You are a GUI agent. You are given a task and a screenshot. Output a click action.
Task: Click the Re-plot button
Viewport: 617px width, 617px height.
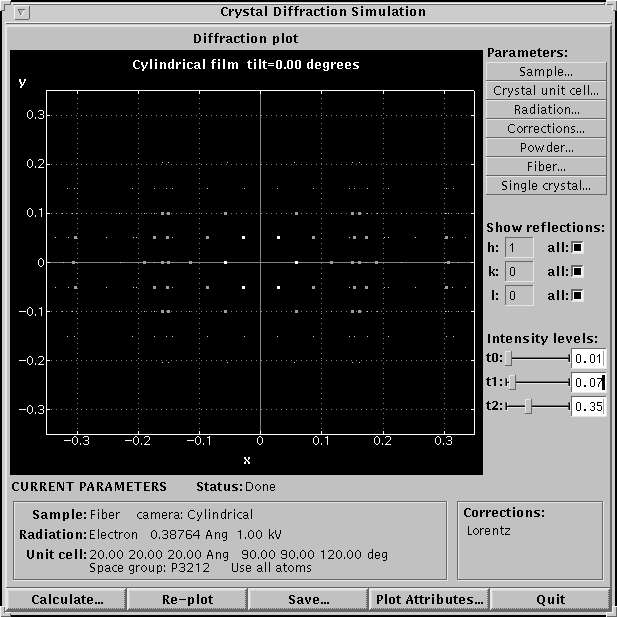click(188, 599)
